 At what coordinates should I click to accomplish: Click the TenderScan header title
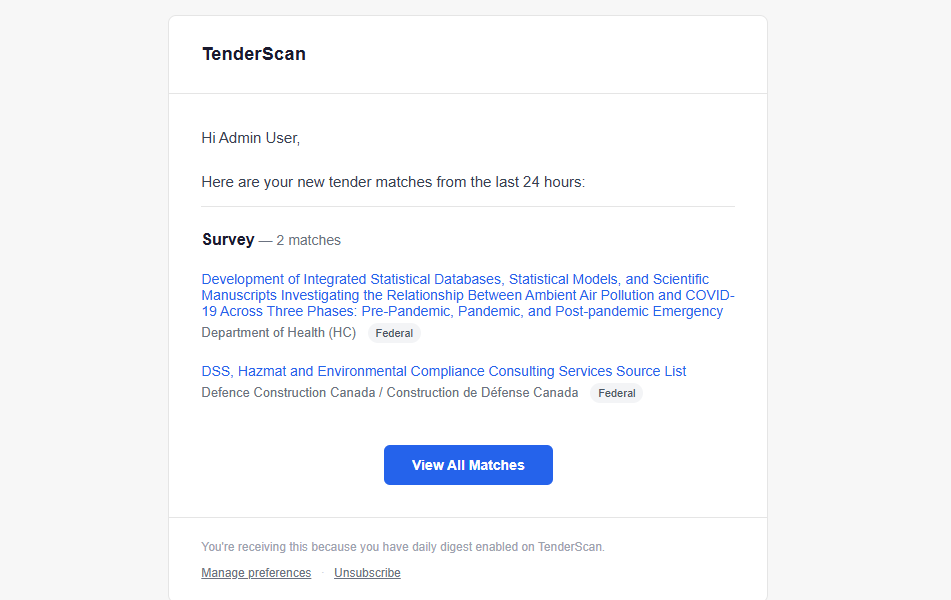(254, 54)
